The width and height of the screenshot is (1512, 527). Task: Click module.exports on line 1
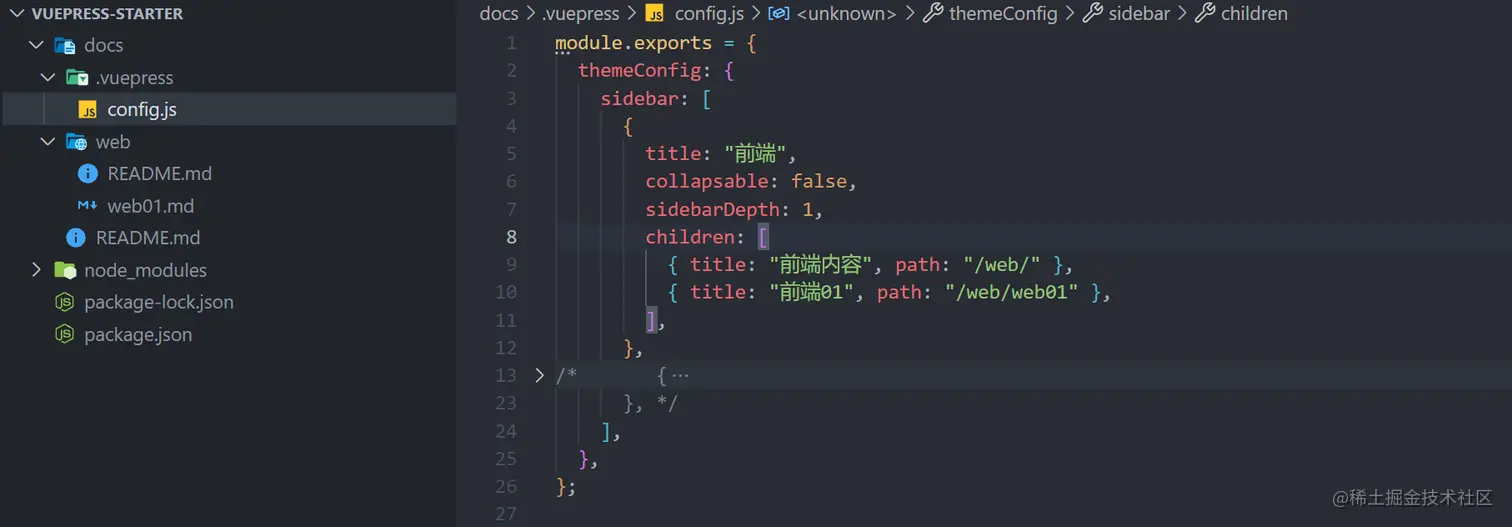coord(634,43)
